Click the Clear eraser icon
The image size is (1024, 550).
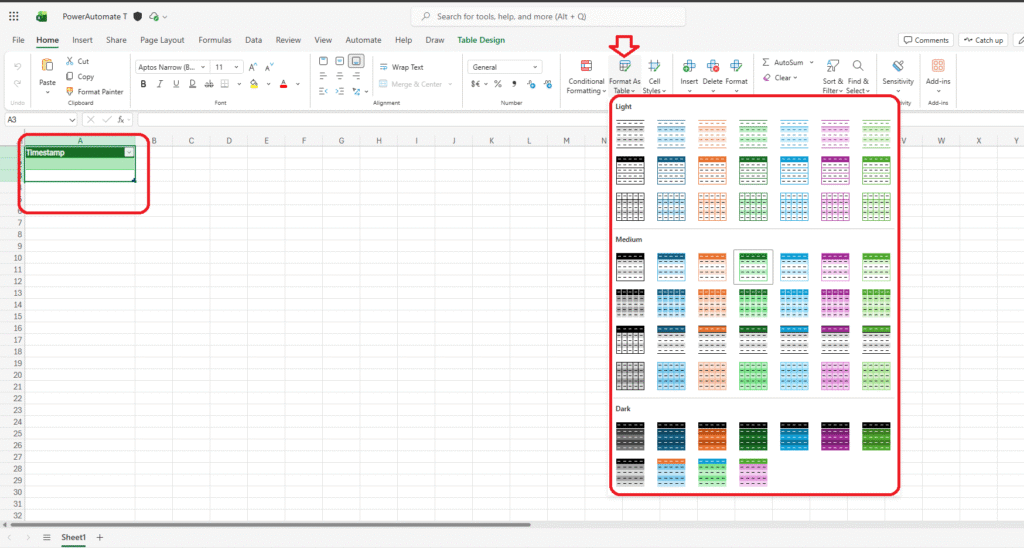767,78
